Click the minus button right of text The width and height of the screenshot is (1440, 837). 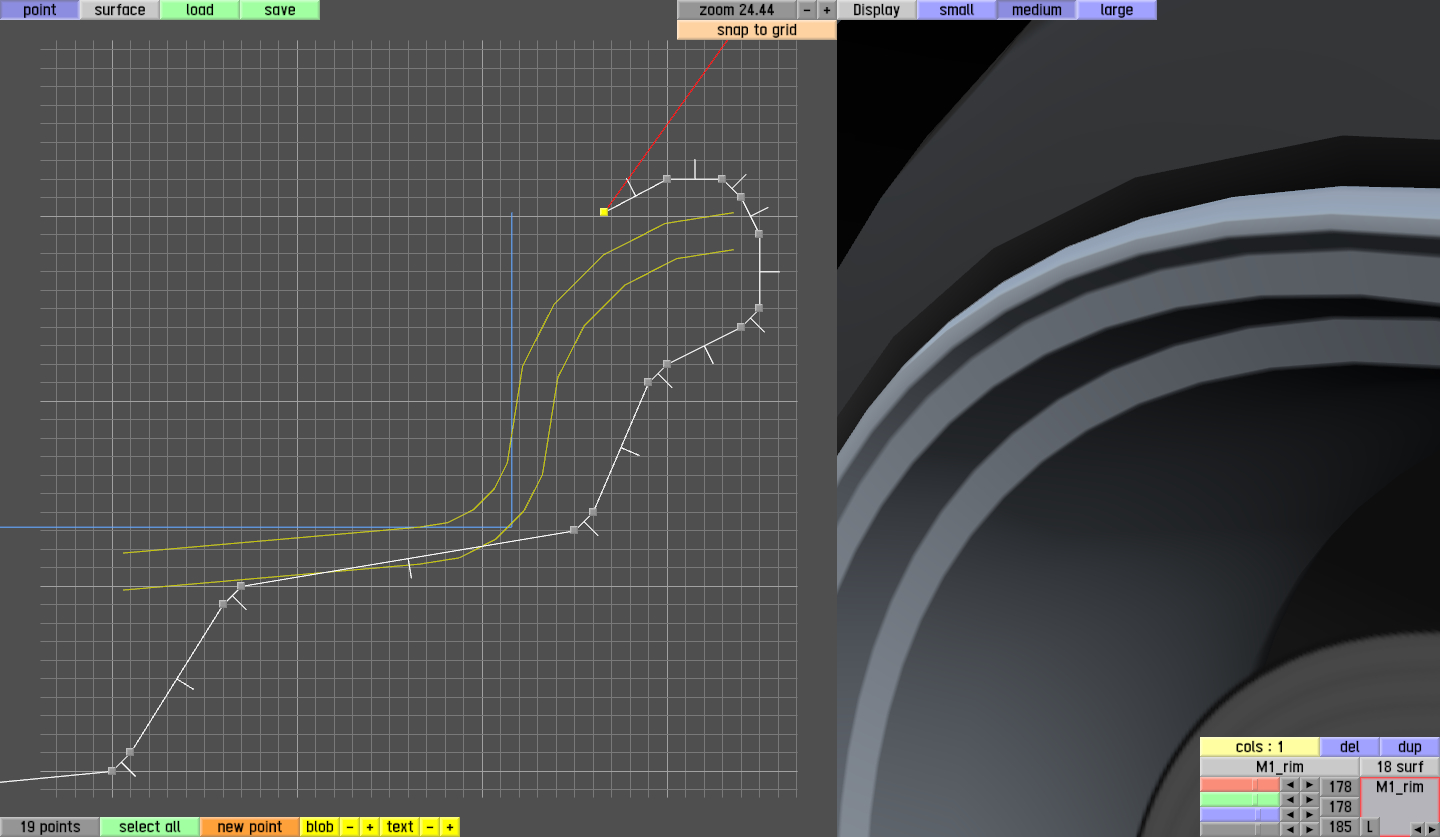(x=430, y=827)
